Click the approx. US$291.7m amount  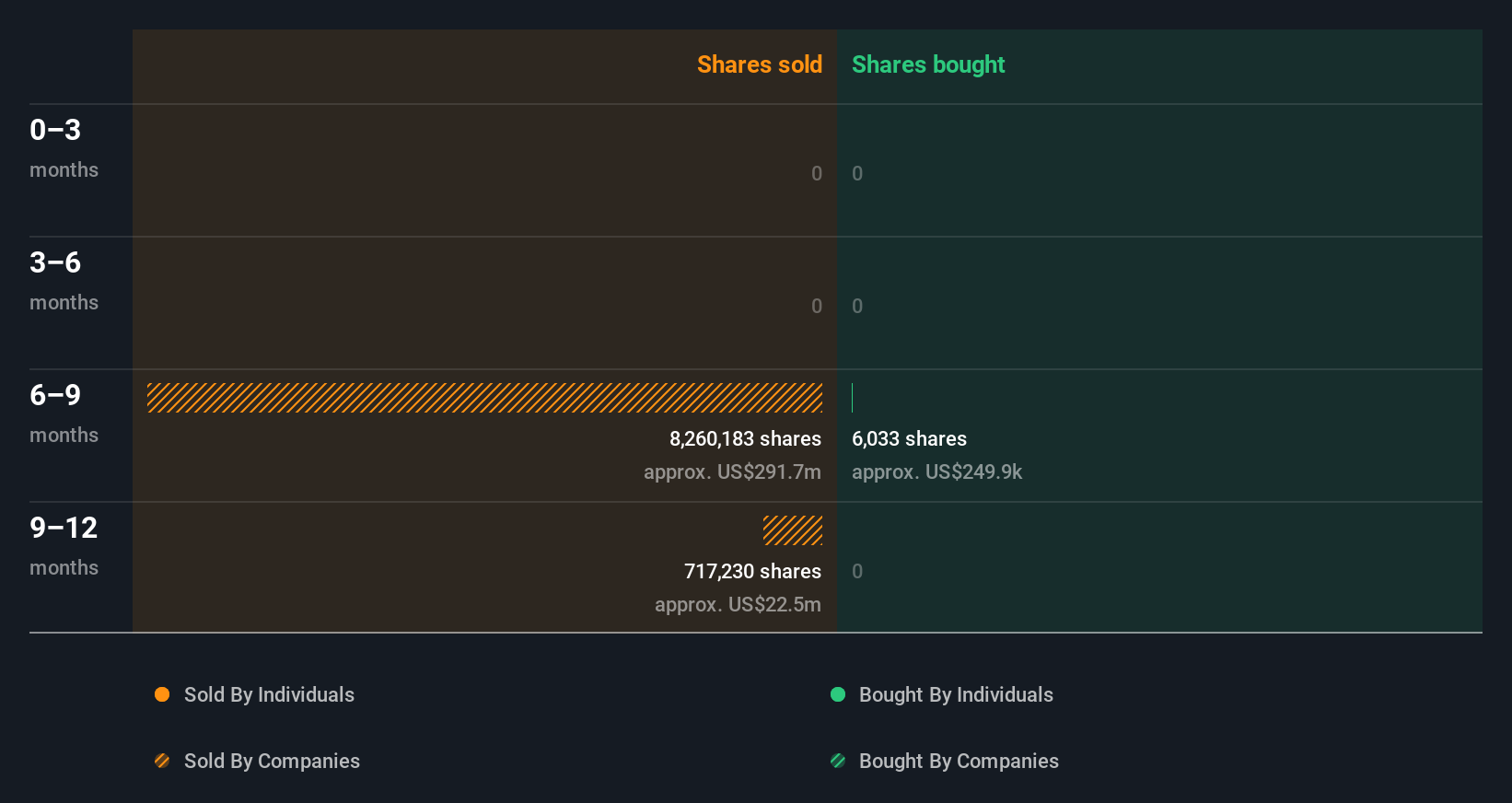pos(732,471)
